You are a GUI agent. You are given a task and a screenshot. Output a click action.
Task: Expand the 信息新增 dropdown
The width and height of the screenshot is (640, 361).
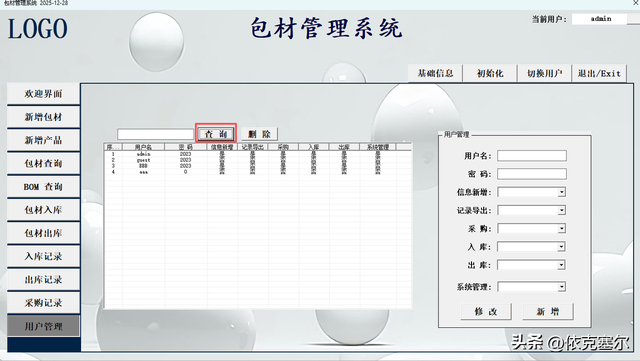pyautogui.click(x=562, y=192)
